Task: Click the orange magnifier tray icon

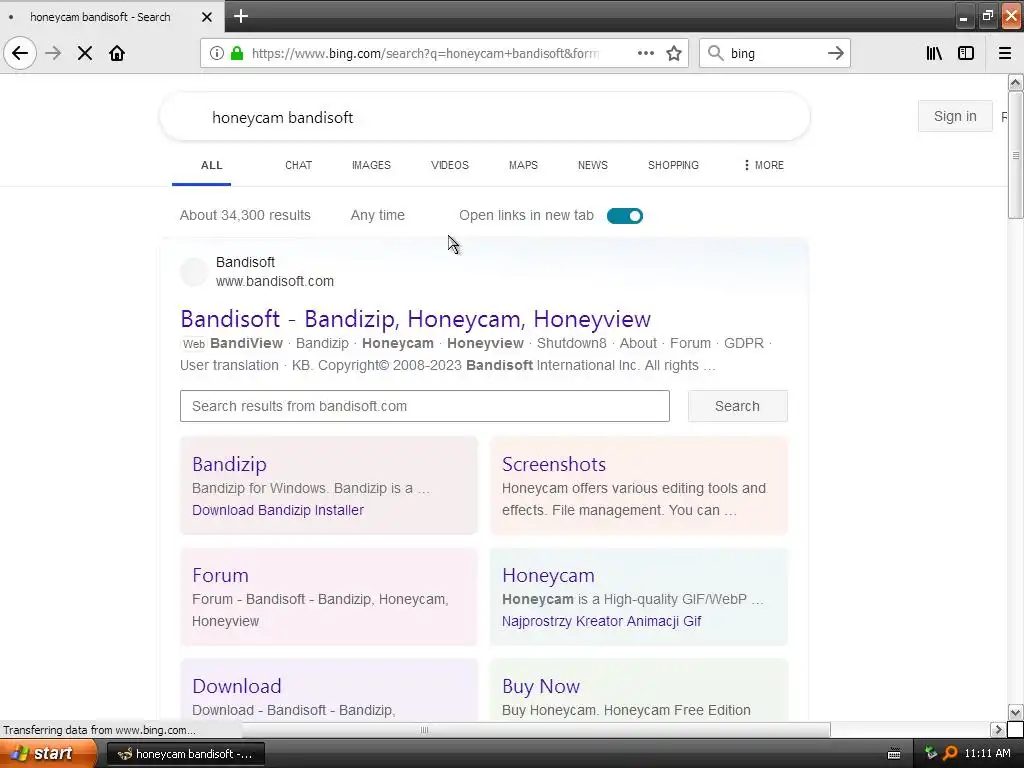Action: click(x=950, y=754)
